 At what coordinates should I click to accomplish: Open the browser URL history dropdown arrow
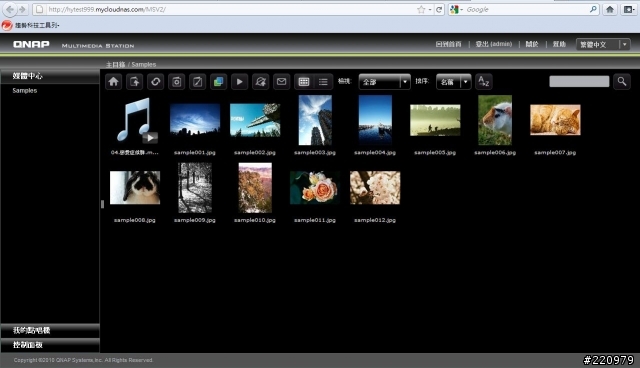click(x=430, y=10)
